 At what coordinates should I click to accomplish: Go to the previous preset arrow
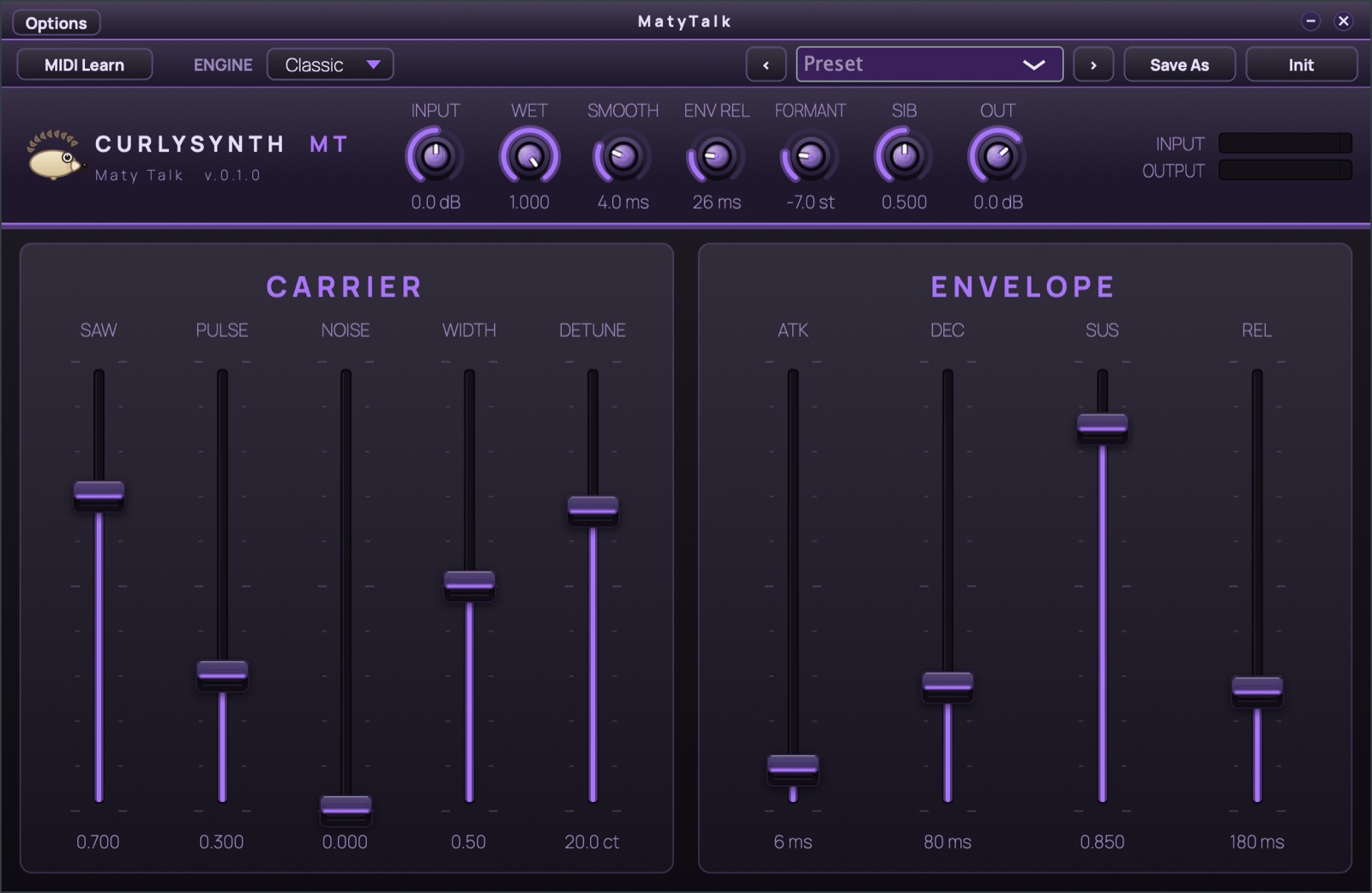tap(766, 65)
